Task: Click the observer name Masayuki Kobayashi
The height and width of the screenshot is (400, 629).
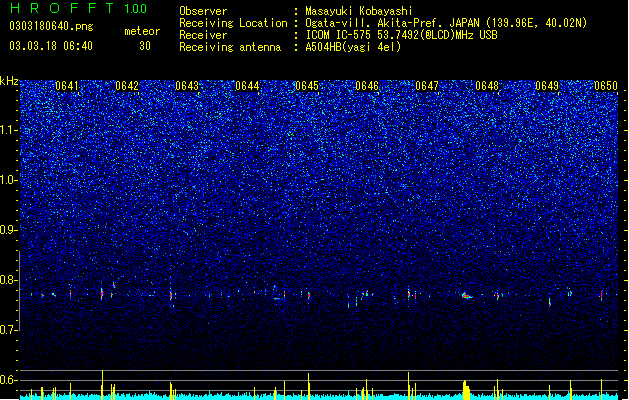Action: click(359, 11)
